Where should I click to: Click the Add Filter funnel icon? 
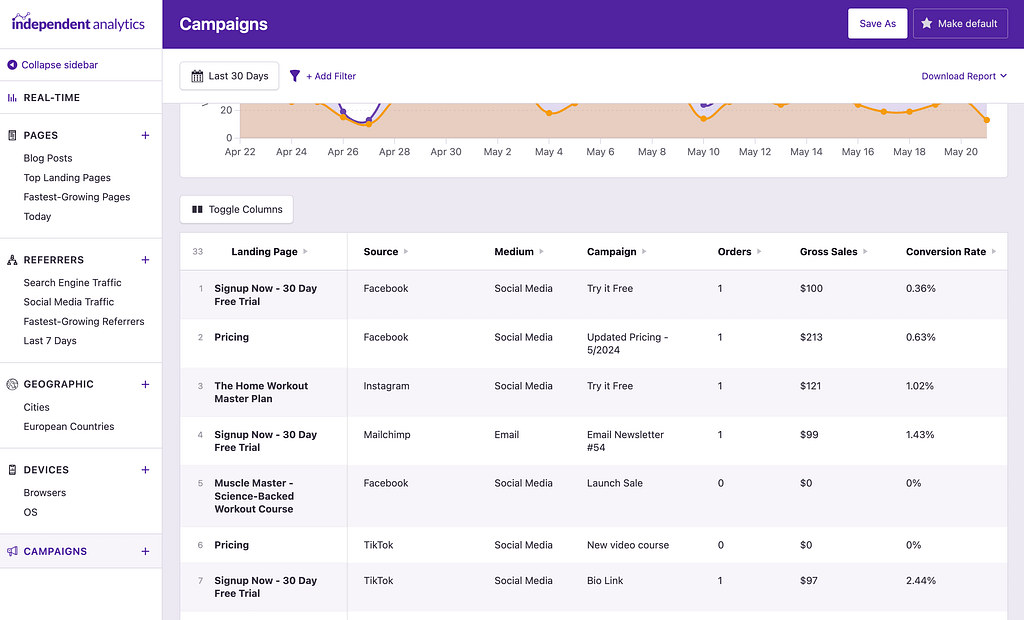click(294, 76)
